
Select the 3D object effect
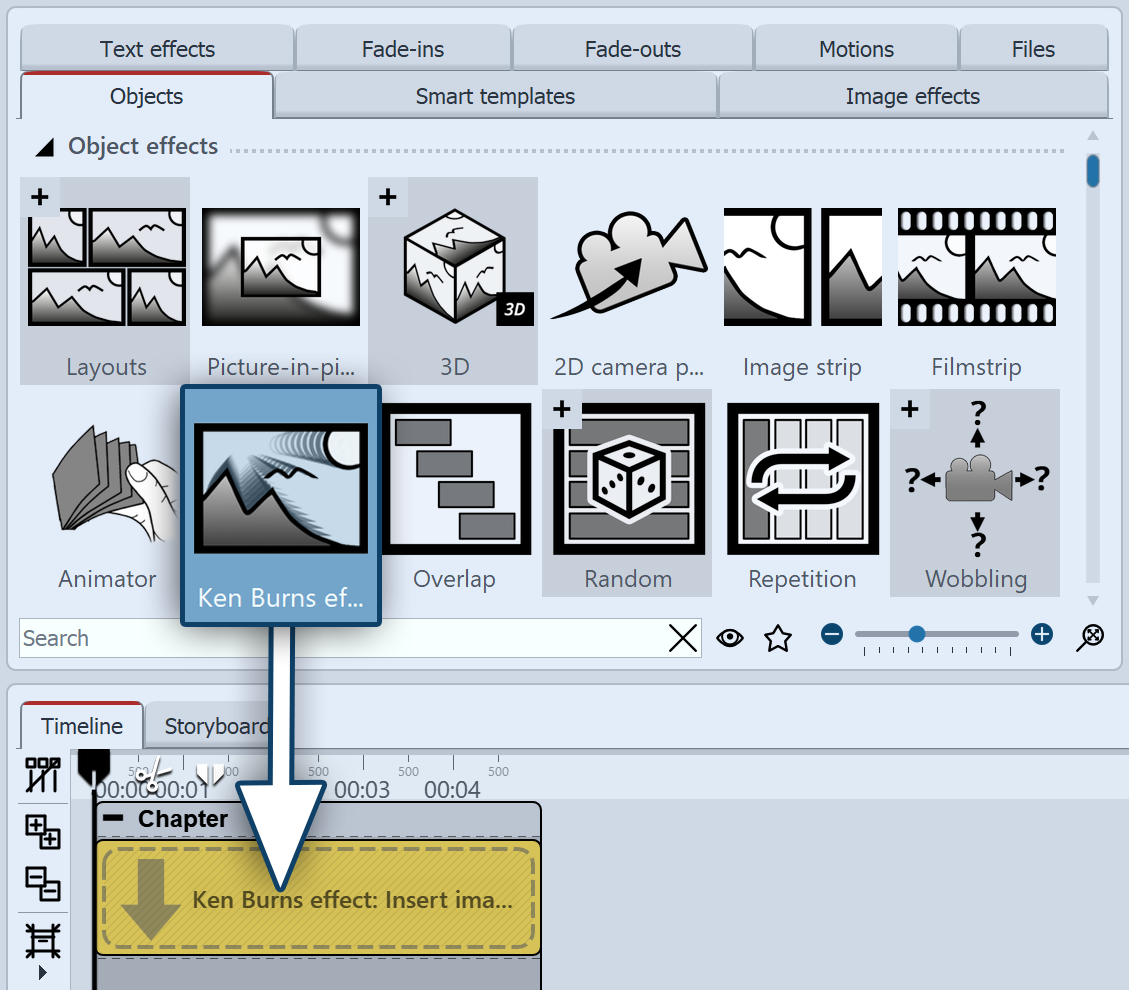[453, 266]
